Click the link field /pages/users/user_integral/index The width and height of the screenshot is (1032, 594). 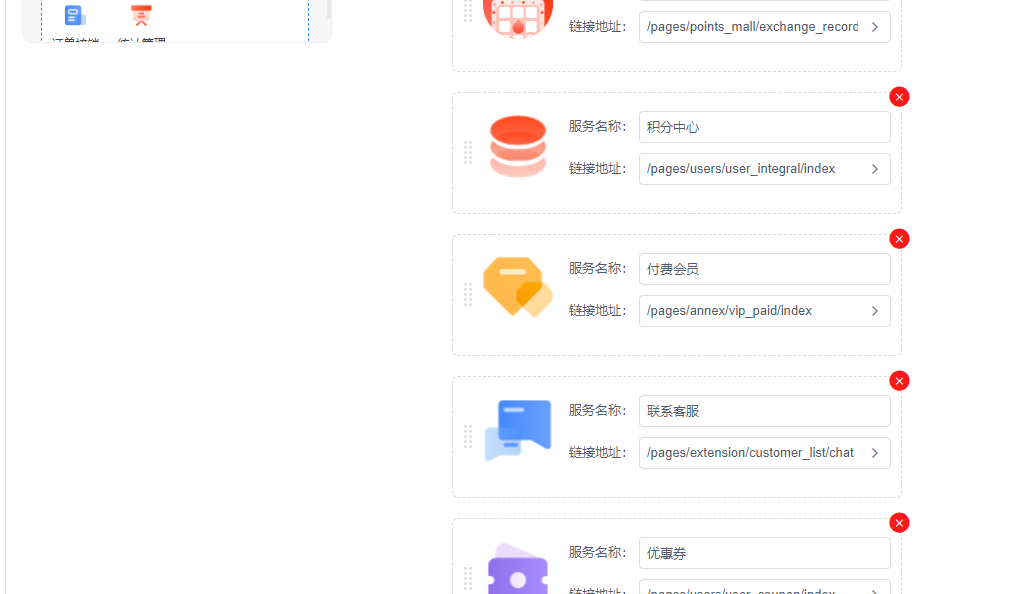click(x=764, y=169)
